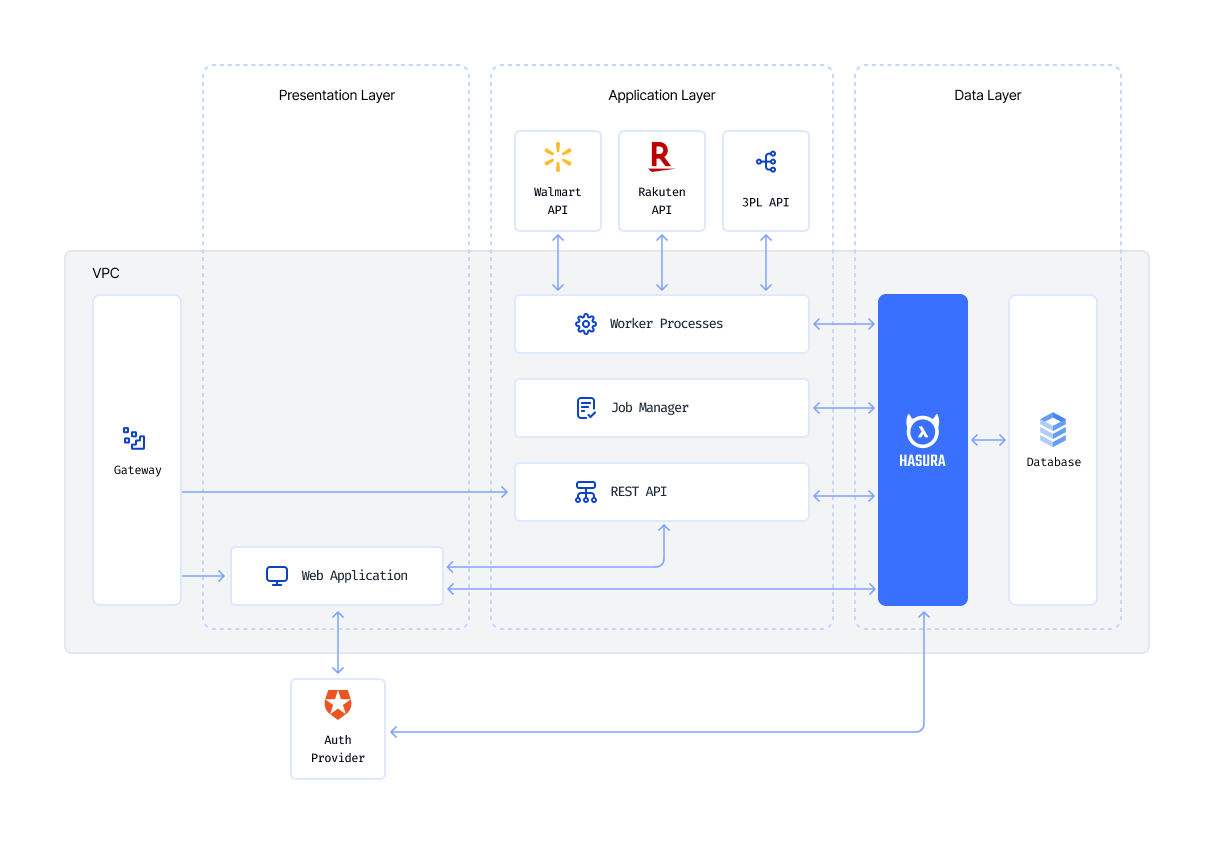Click the Auth Provider shield star icon
The width and height of the screenshot is (1214, 844).
coord(338,704)
